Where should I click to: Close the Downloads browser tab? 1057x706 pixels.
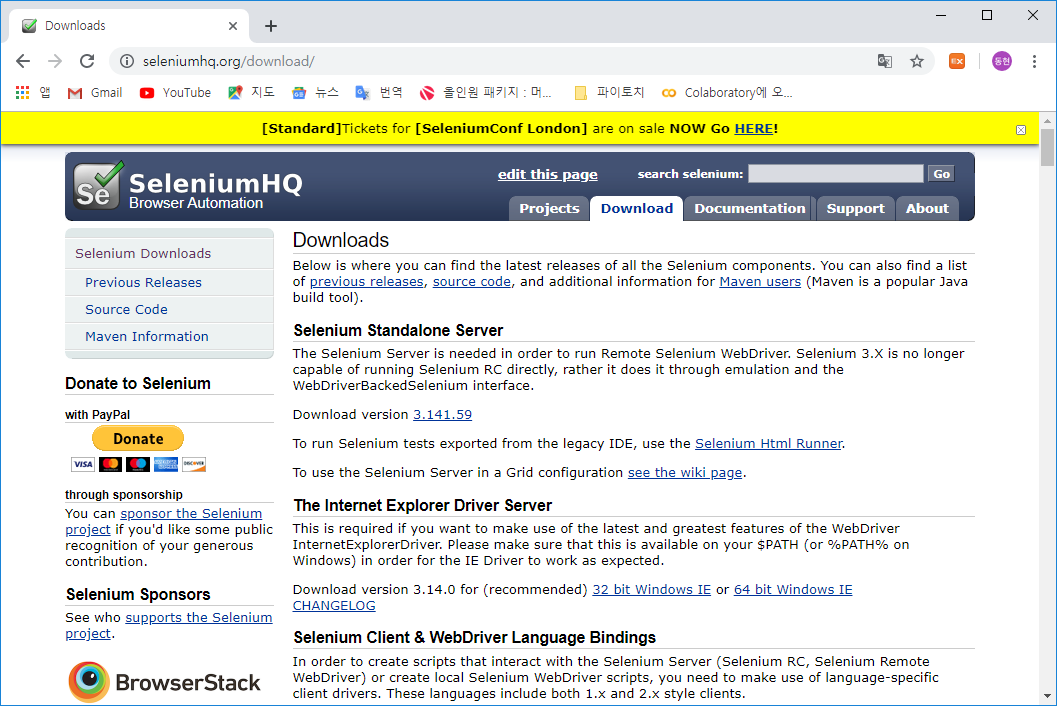click(x=233, y=26)
